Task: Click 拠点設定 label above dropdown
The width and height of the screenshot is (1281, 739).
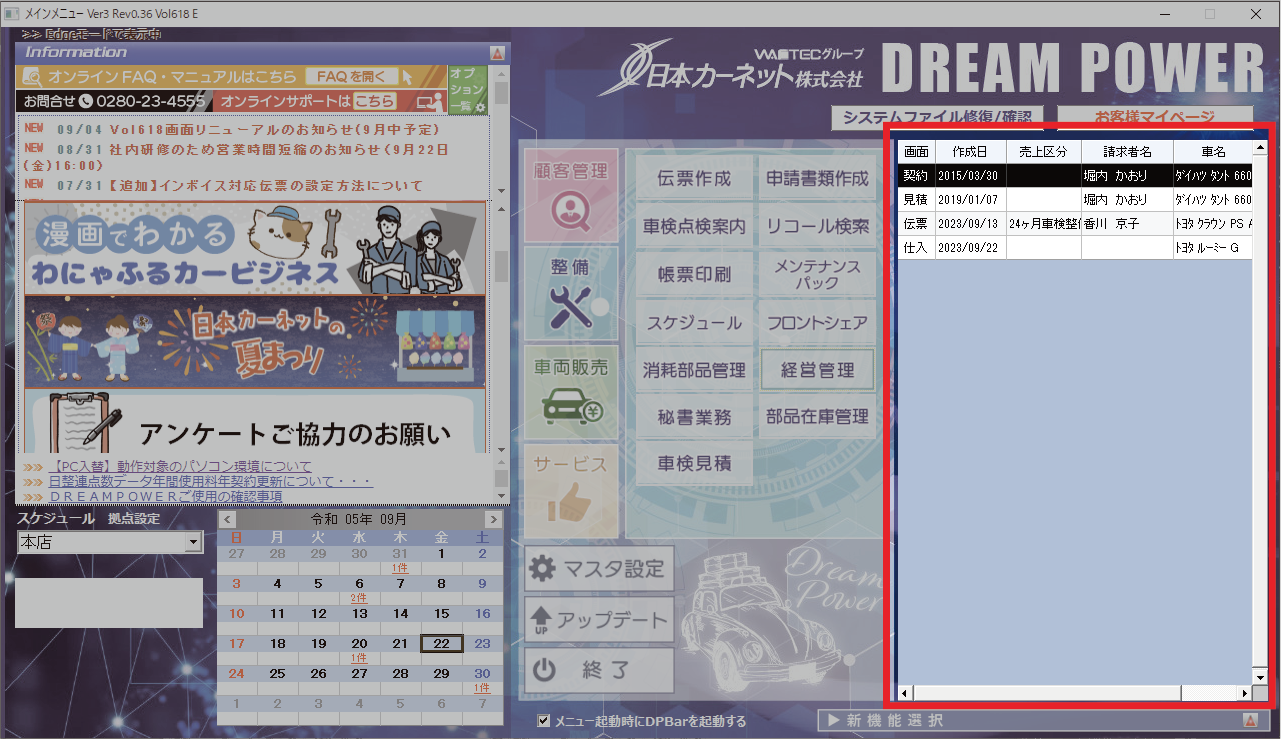Action: (x=134, y=519)
